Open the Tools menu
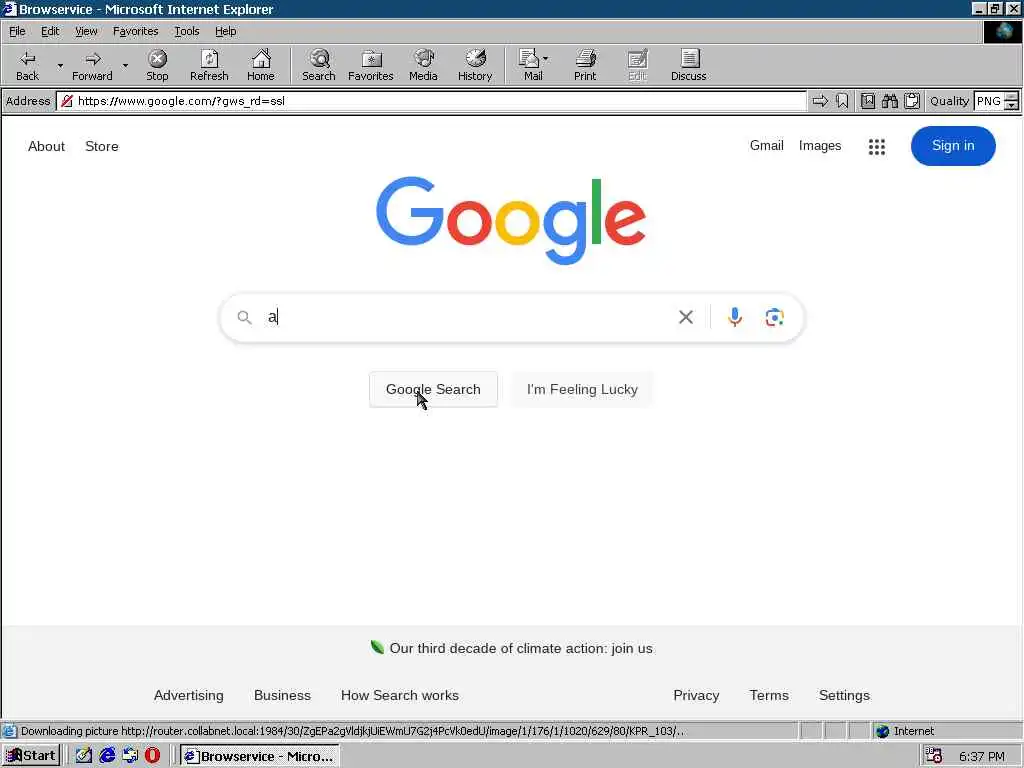This screenshot has height=768, width=1024. (186, 31)
